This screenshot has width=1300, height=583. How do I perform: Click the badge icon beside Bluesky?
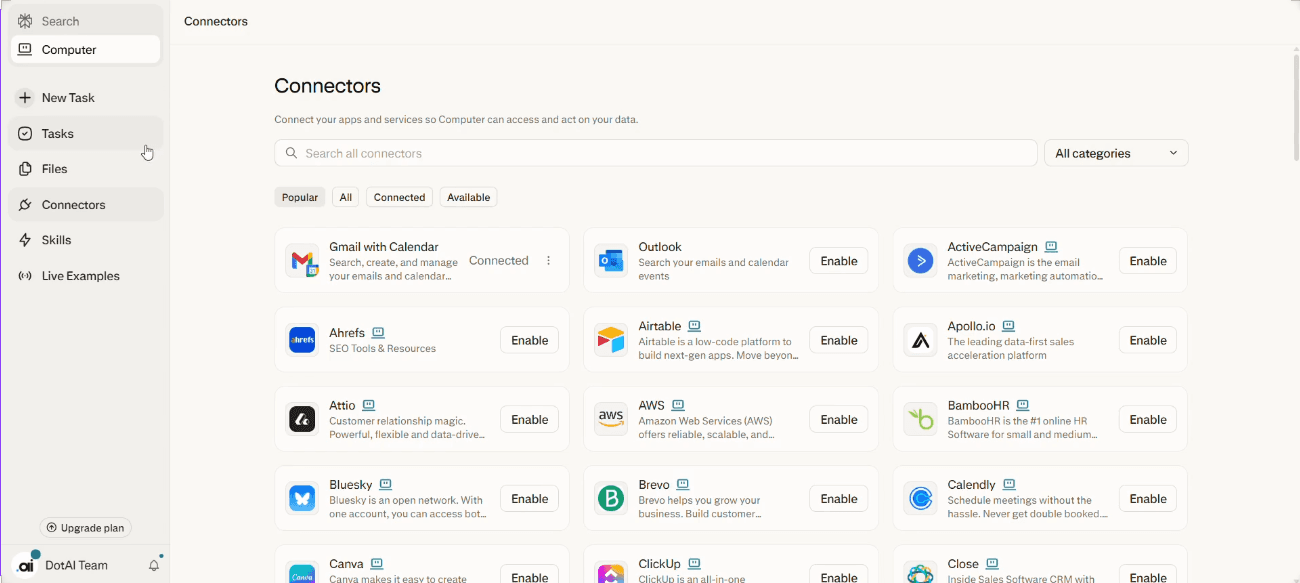(x=386, y=484)
